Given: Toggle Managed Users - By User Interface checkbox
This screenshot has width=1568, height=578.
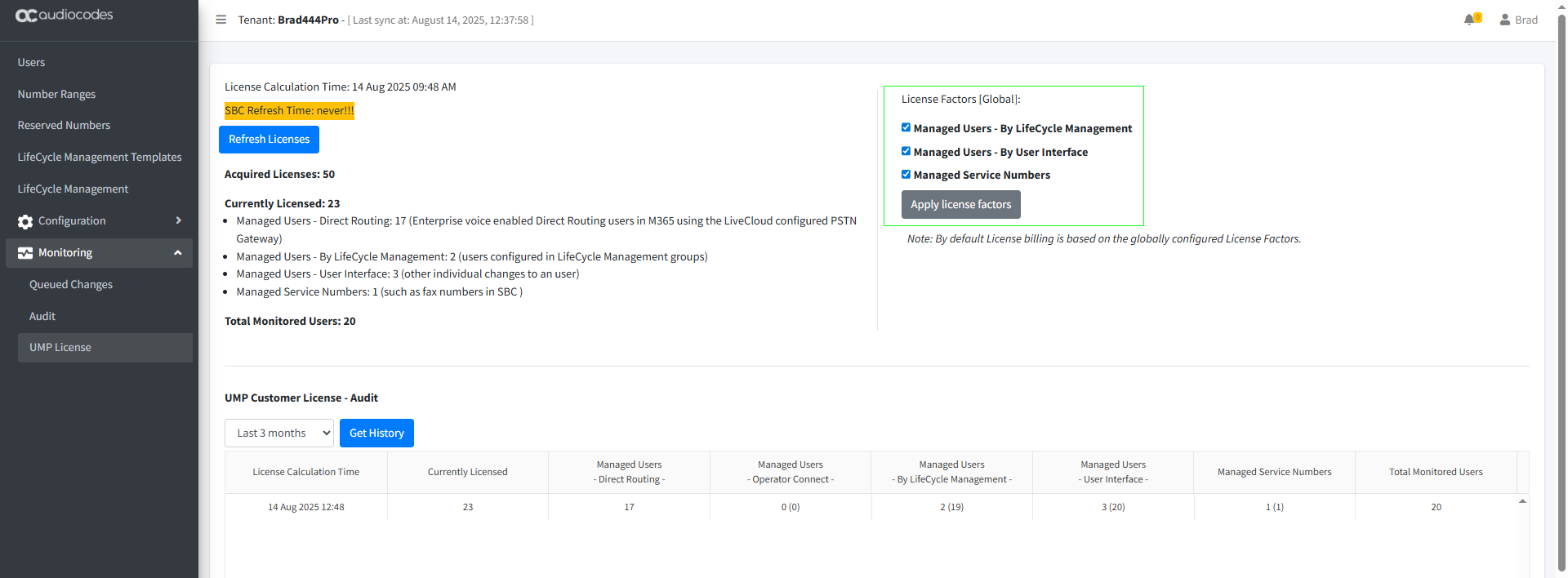Looking at the screenshot, I should click(x=906, y=151).
